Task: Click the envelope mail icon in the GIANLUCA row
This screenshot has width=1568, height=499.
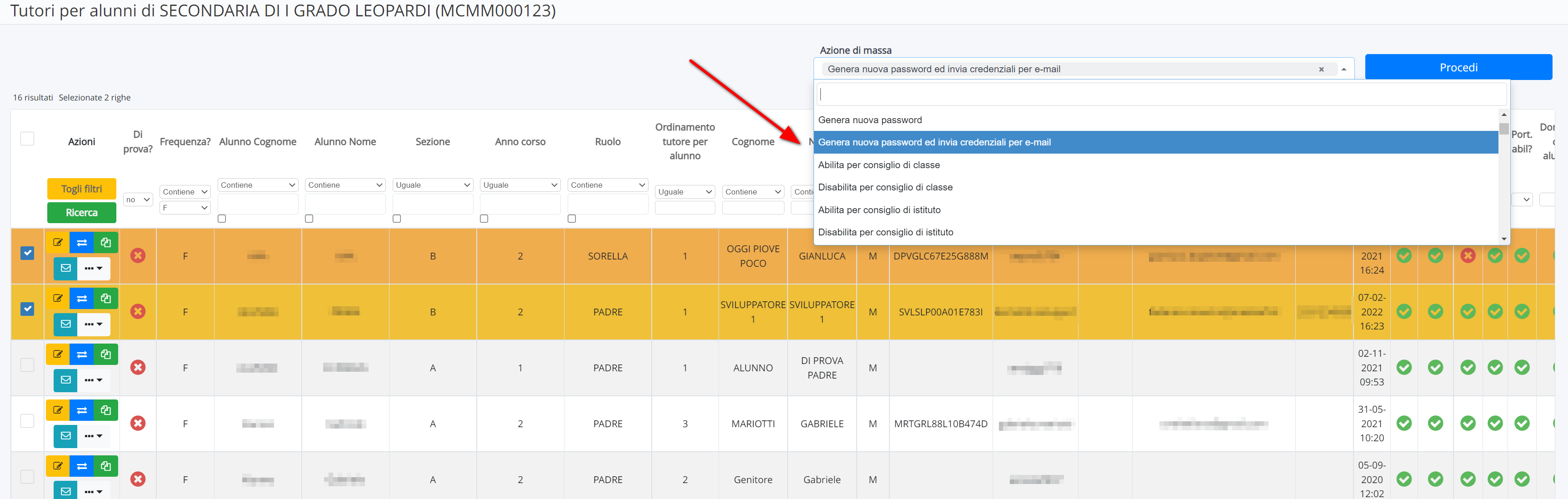Action: click(x=66, y=268)
